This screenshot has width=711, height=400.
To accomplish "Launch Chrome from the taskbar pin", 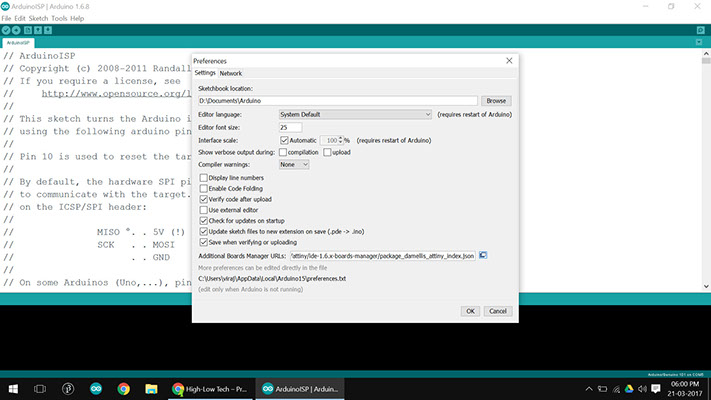I will (123, 389).
